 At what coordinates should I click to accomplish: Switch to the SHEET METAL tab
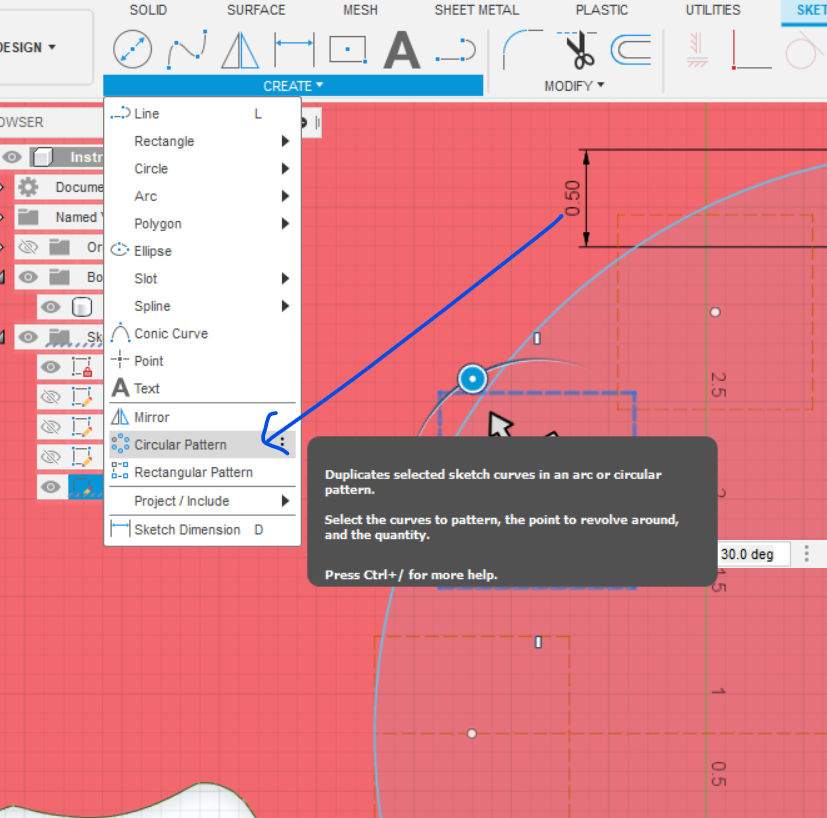[x=477, y=10]
